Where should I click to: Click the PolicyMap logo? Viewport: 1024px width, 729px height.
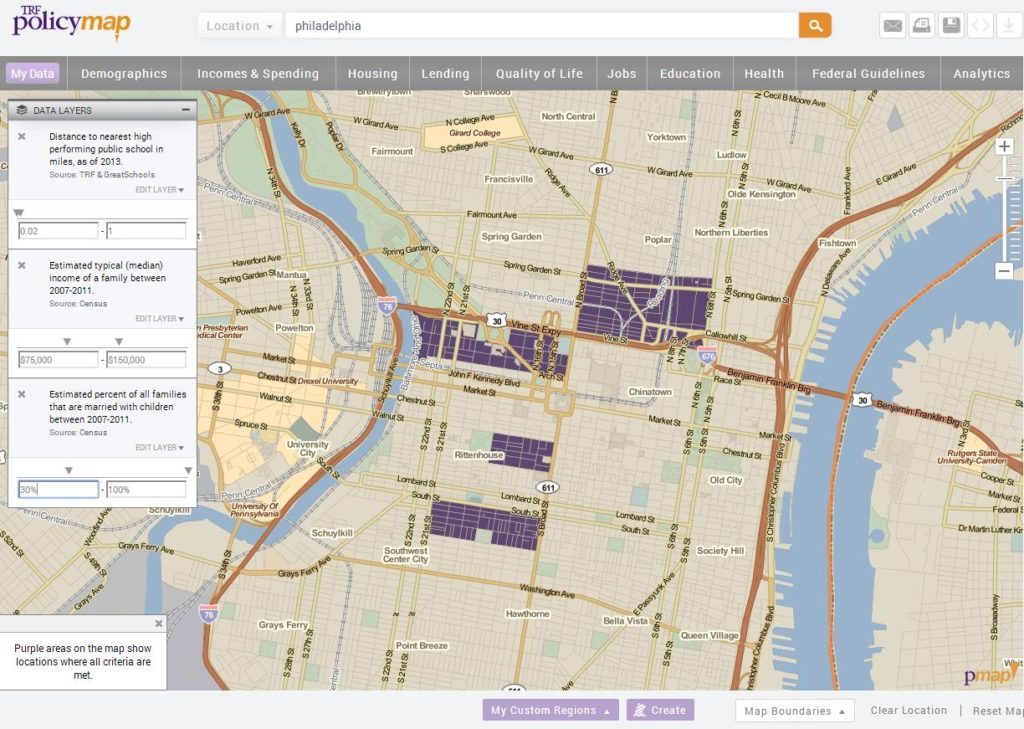pyautogui.click(x=70, y=23)
